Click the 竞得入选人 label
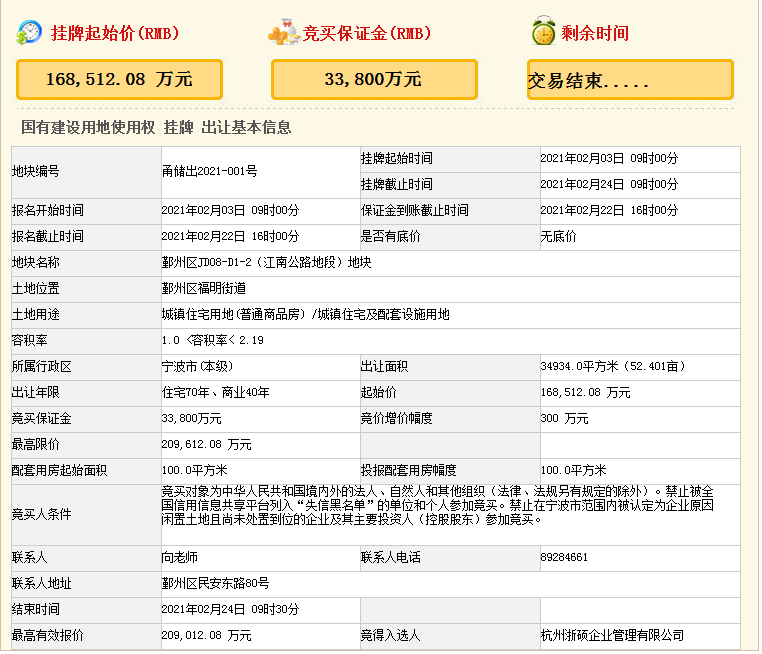The height and width of the screenshot is (654, 762). click(390, 636)
